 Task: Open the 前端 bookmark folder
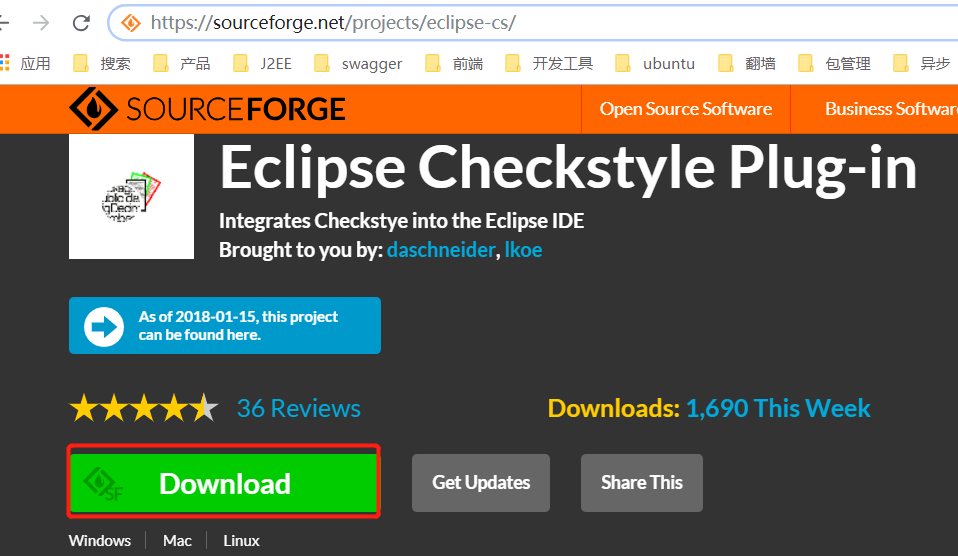(454, 63)
